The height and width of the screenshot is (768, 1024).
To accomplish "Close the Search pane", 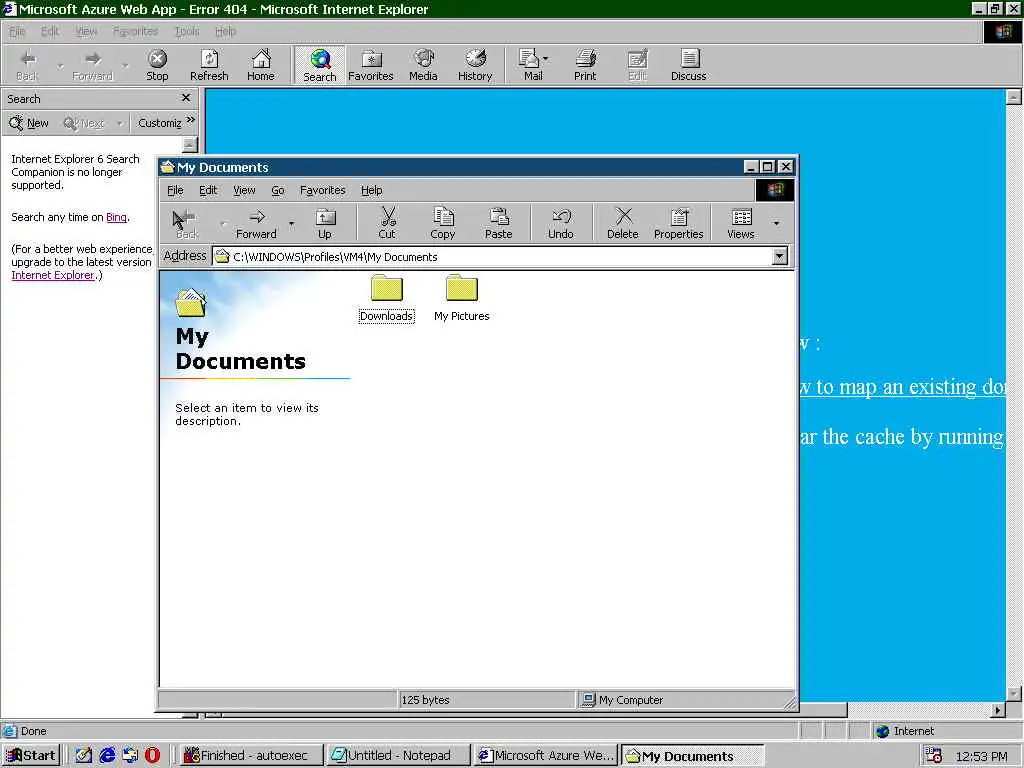I will pyautogui.click(x=186, y=98).
